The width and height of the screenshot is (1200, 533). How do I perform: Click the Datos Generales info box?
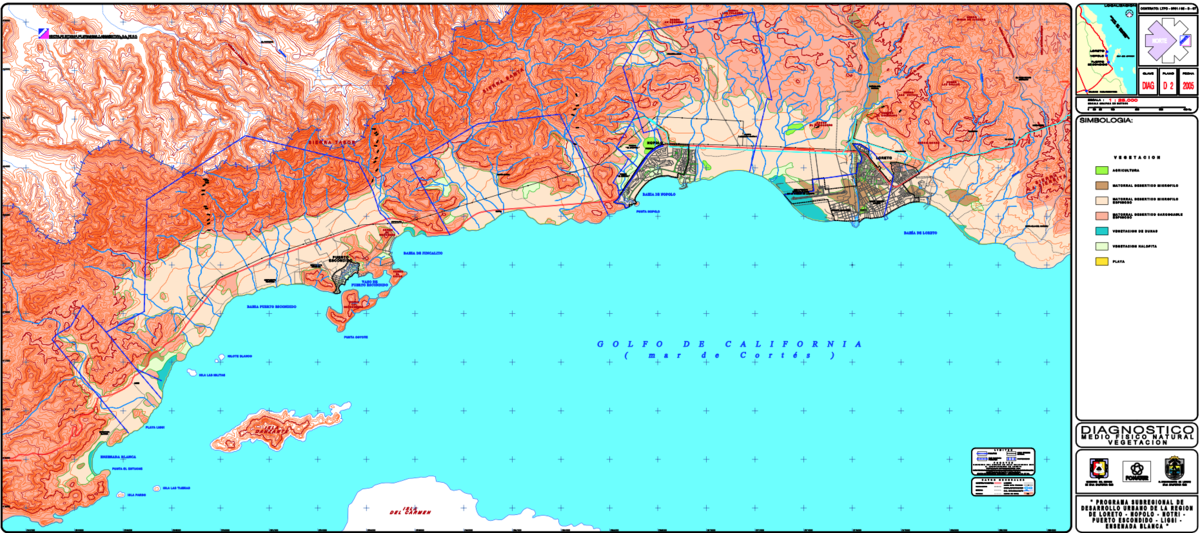point(1005,486)
